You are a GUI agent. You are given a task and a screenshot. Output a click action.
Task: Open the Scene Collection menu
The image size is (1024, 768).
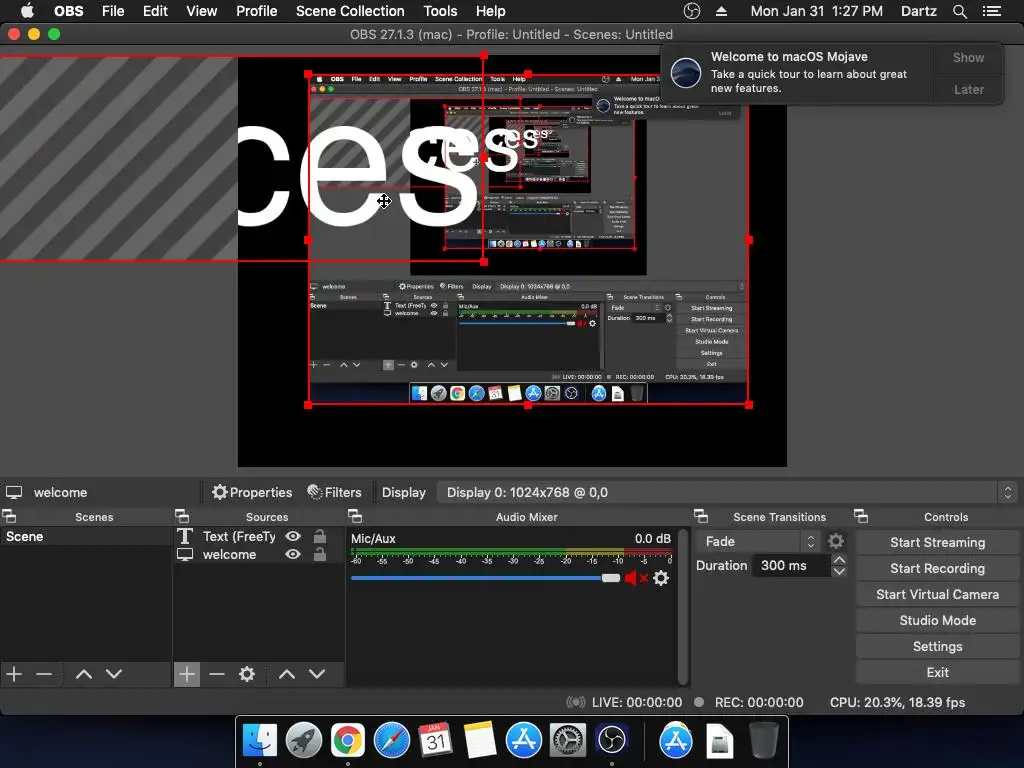click(350, 11)
